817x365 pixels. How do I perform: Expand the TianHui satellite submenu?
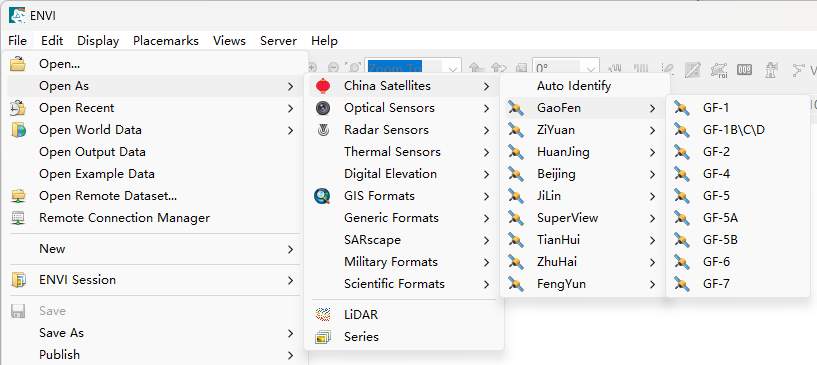pyautogui.click(x=584, y=240)
